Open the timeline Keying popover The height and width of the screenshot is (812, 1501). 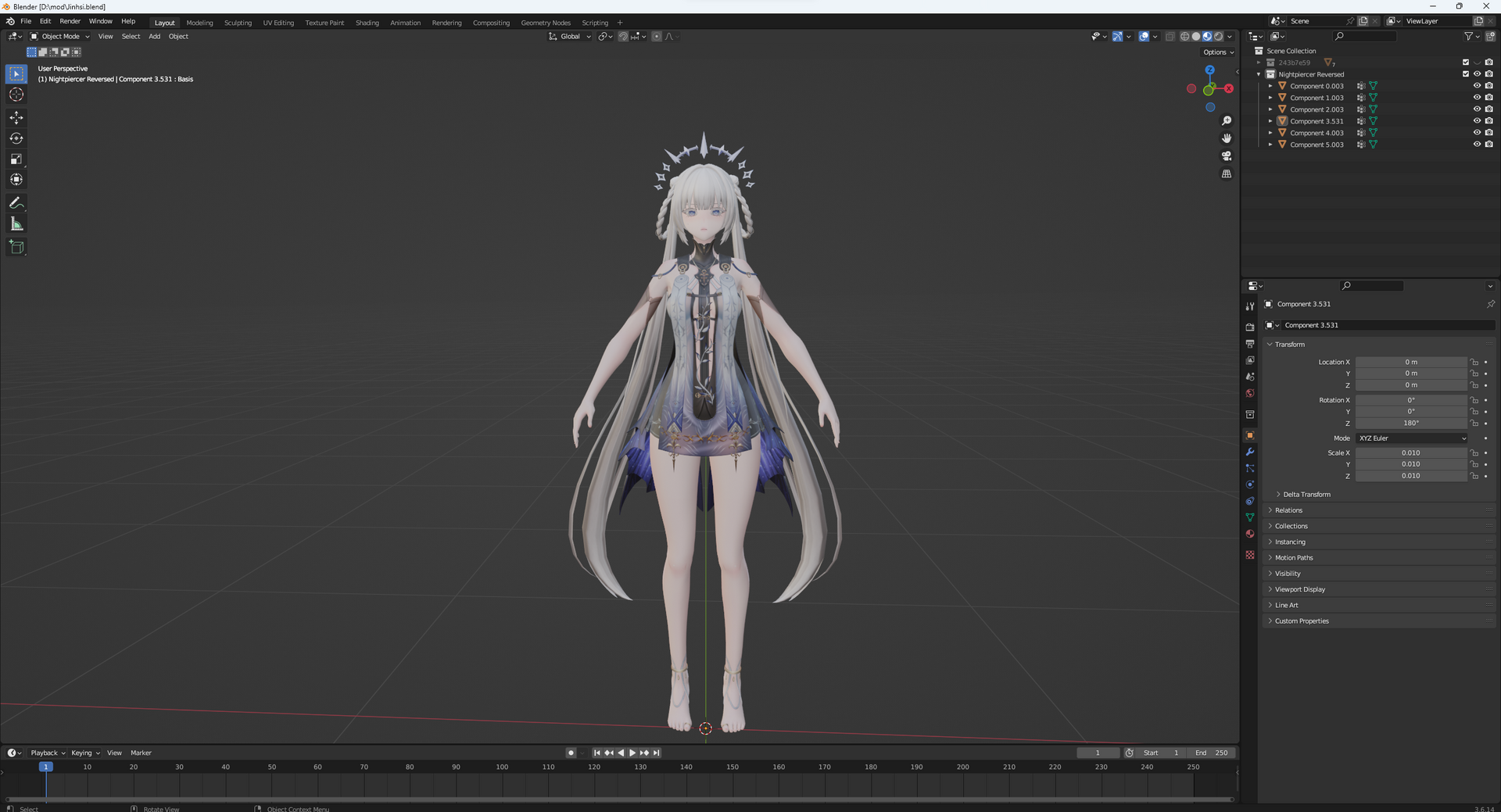click(x=85, y=753)
